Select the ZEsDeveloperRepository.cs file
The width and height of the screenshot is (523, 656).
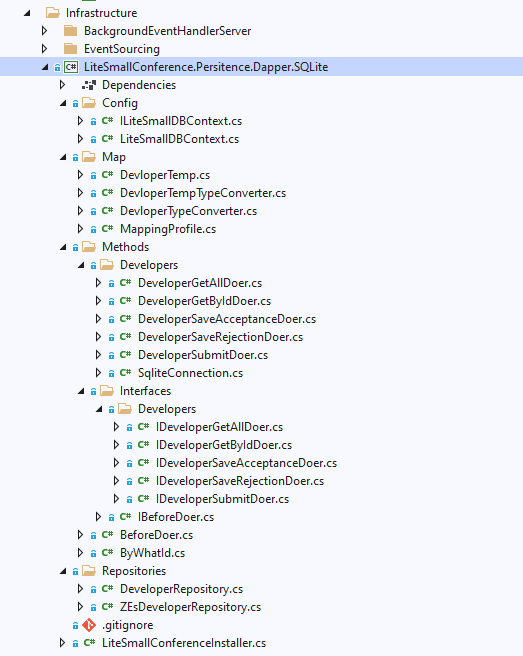(190, 607)
